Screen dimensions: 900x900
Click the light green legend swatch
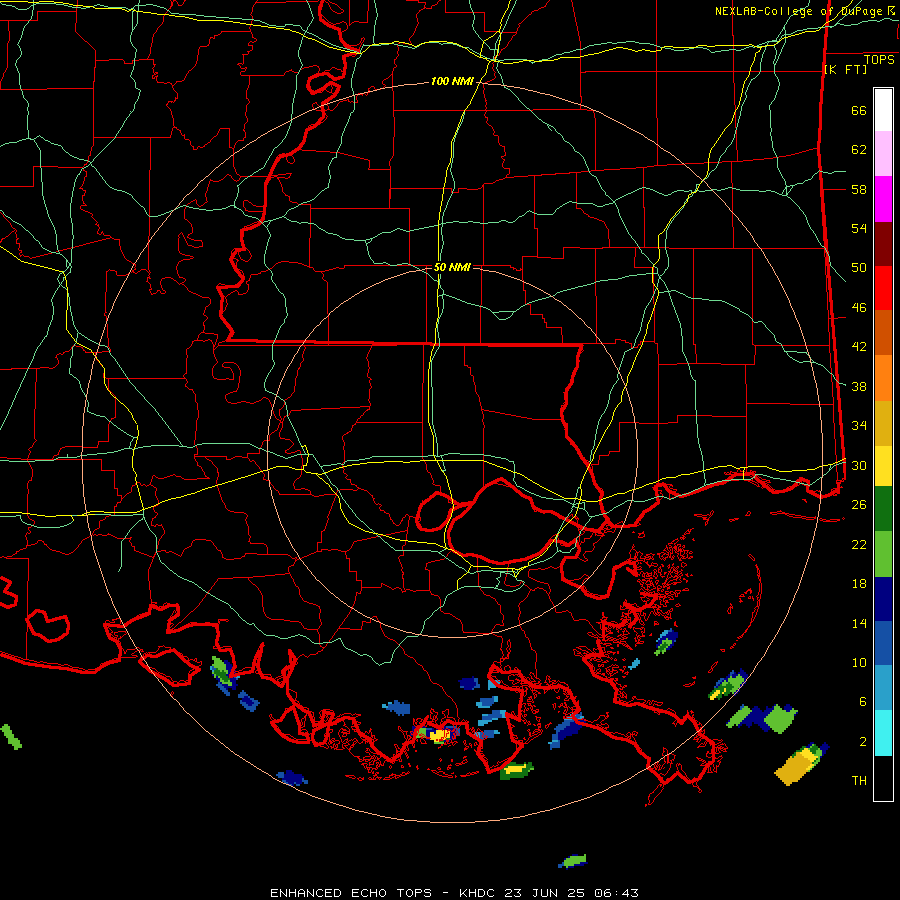[x=883, y=554]
